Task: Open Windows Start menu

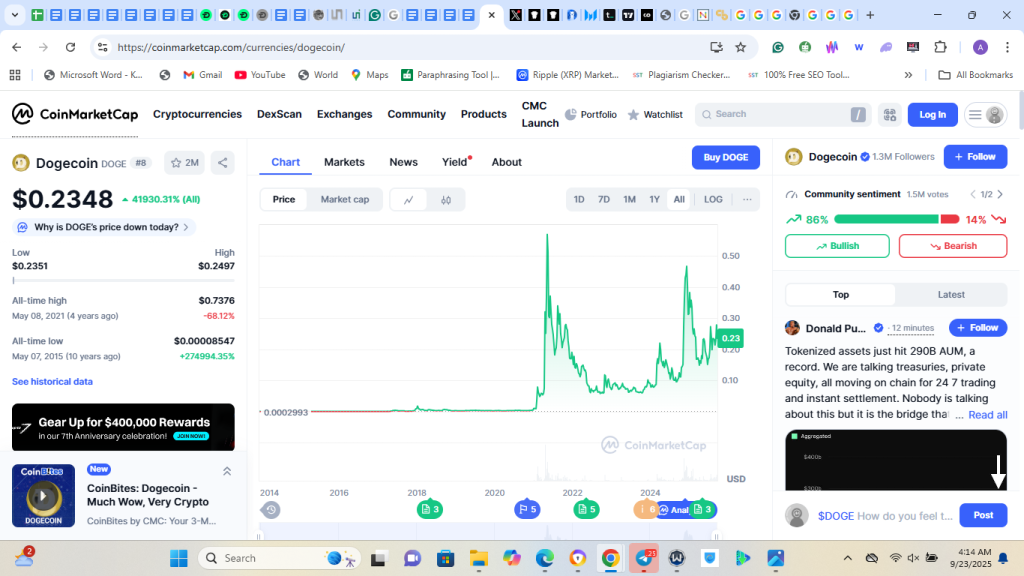Action: pyautogui.click(x=178, y=558)
